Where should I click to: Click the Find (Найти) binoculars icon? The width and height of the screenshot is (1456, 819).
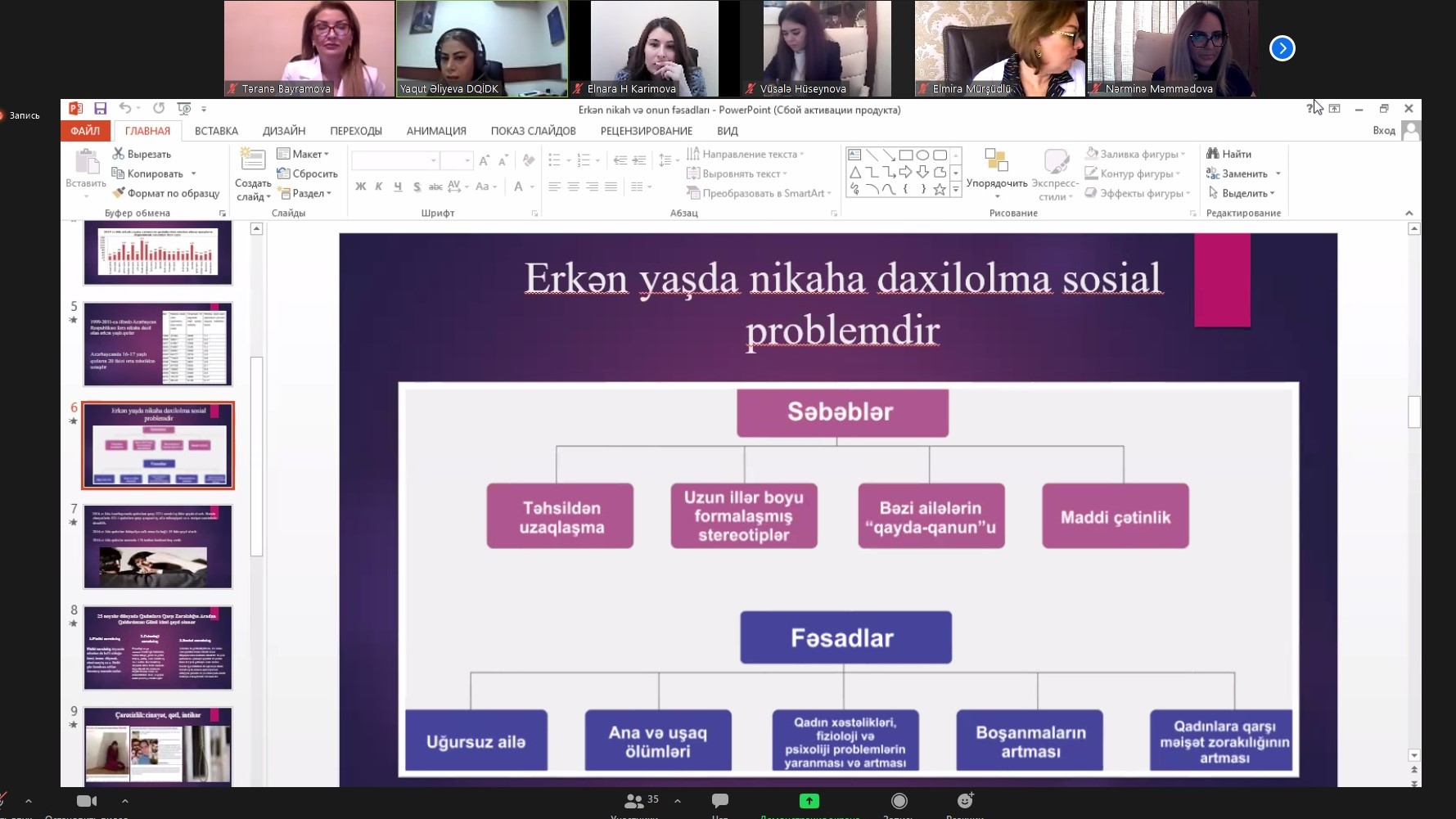click(1213, 154)
